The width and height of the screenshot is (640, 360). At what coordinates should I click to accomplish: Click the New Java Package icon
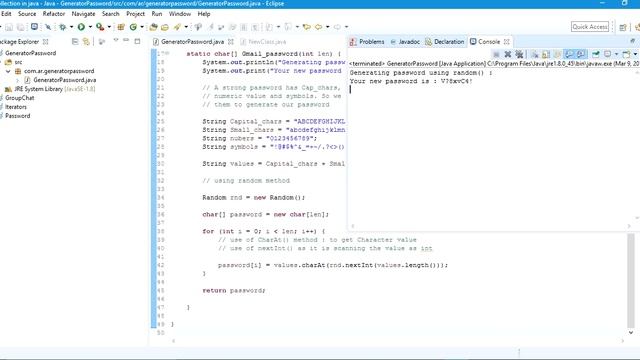[121, 27]
